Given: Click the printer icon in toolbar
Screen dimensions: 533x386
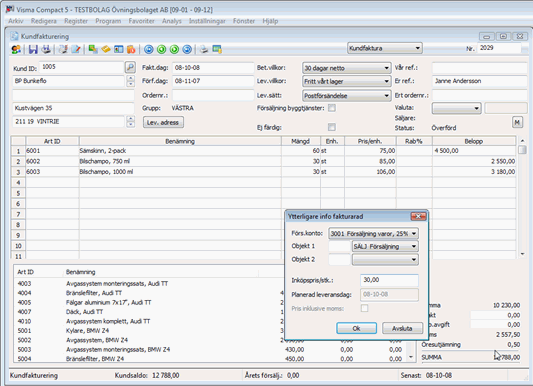Looking at the screenshot, I should point(204,50).
